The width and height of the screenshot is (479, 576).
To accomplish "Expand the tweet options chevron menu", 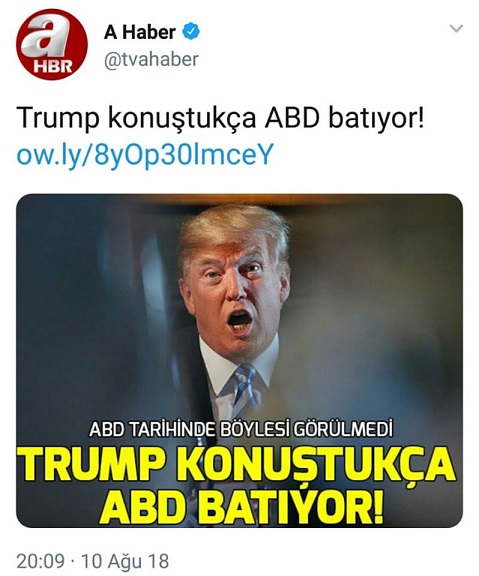I will coord(456,28).
